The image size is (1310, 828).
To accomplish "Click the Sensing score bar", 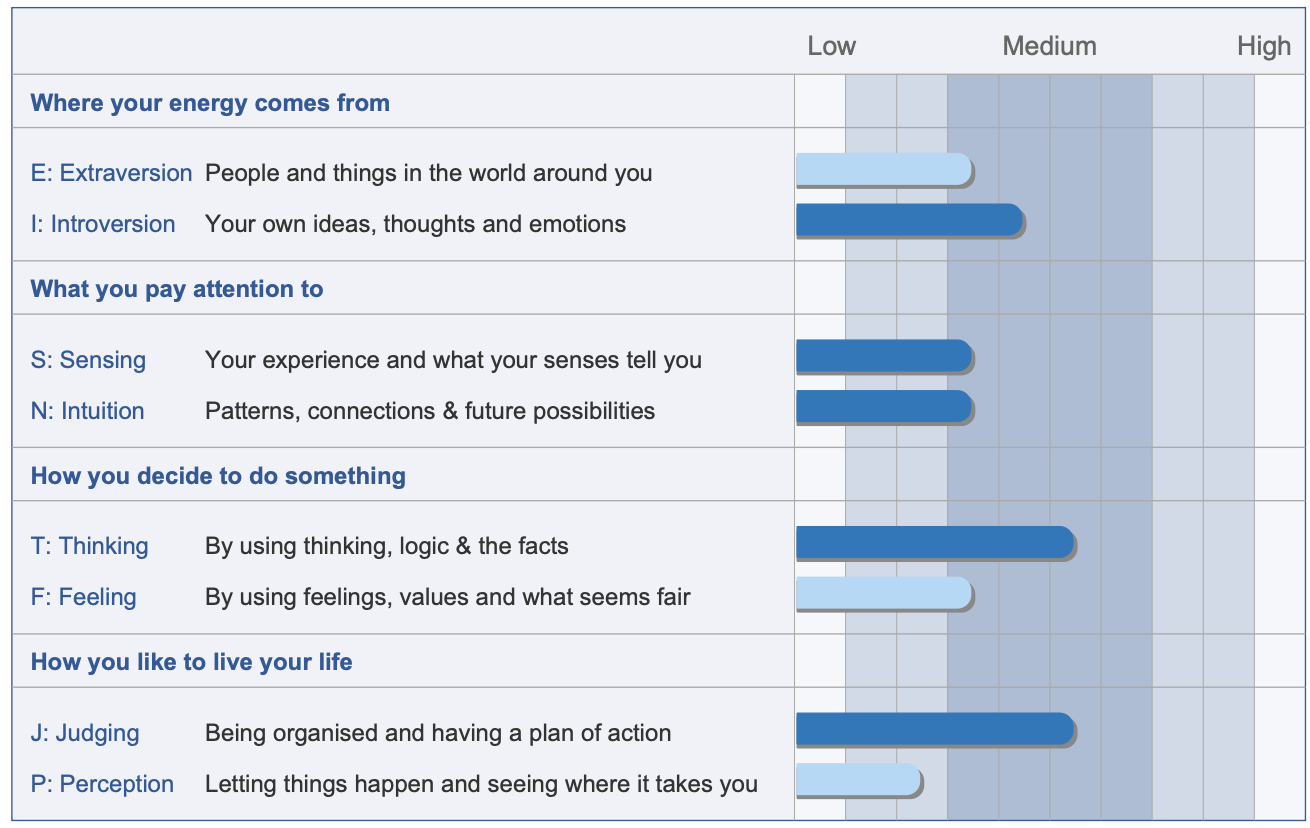I will point(883,356).
